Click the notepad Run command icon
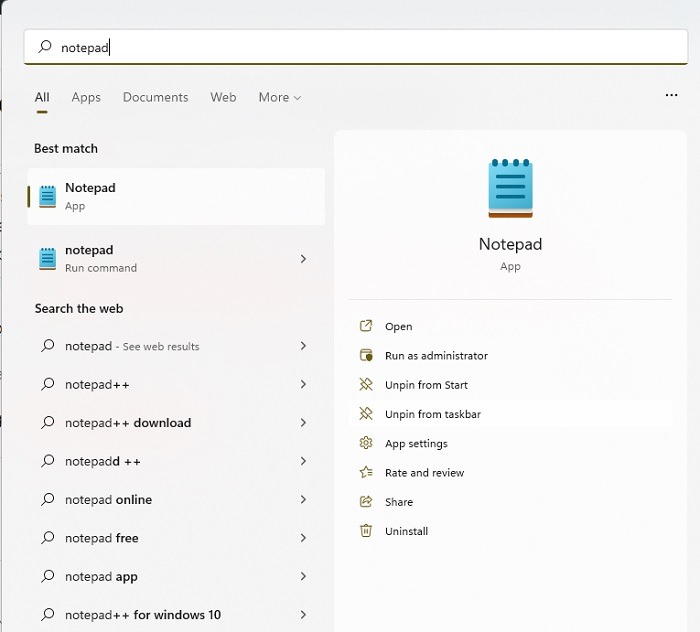 (48, 259)
